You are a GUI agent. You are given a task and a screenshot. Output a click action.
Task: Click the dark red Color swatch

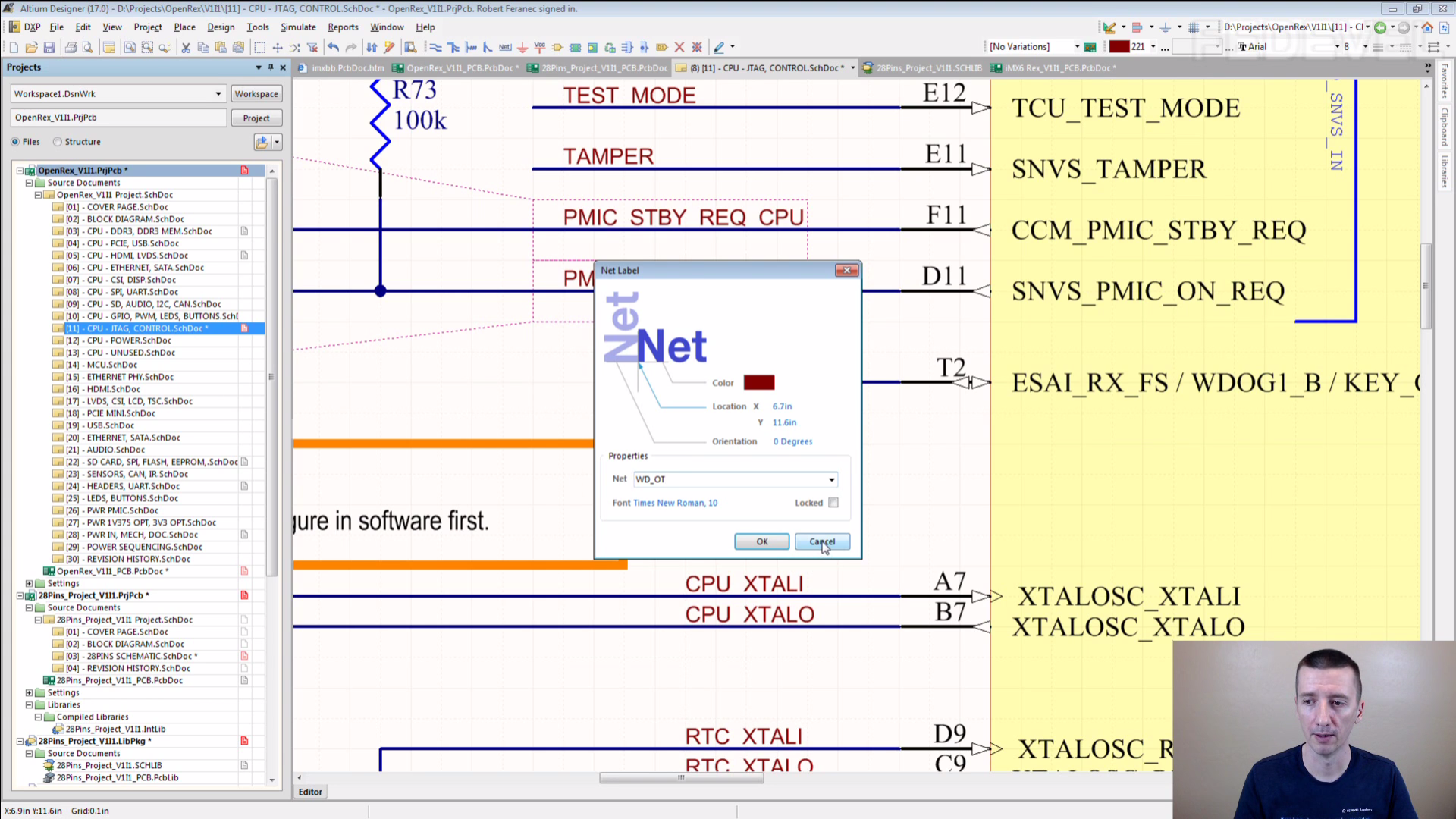tap(758, 383)
